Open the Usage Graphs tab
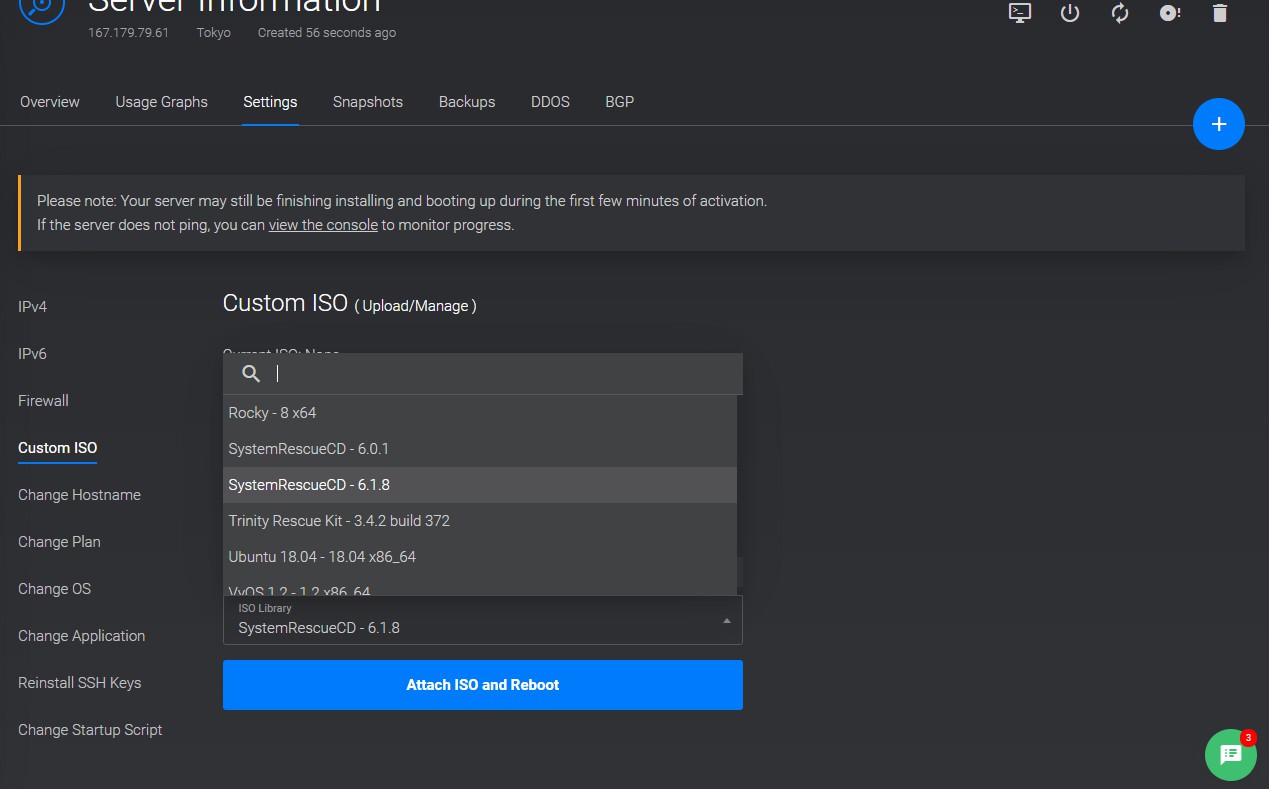Screen dimensions: 1269x789 pyautogui.click(x=162, y=102)
